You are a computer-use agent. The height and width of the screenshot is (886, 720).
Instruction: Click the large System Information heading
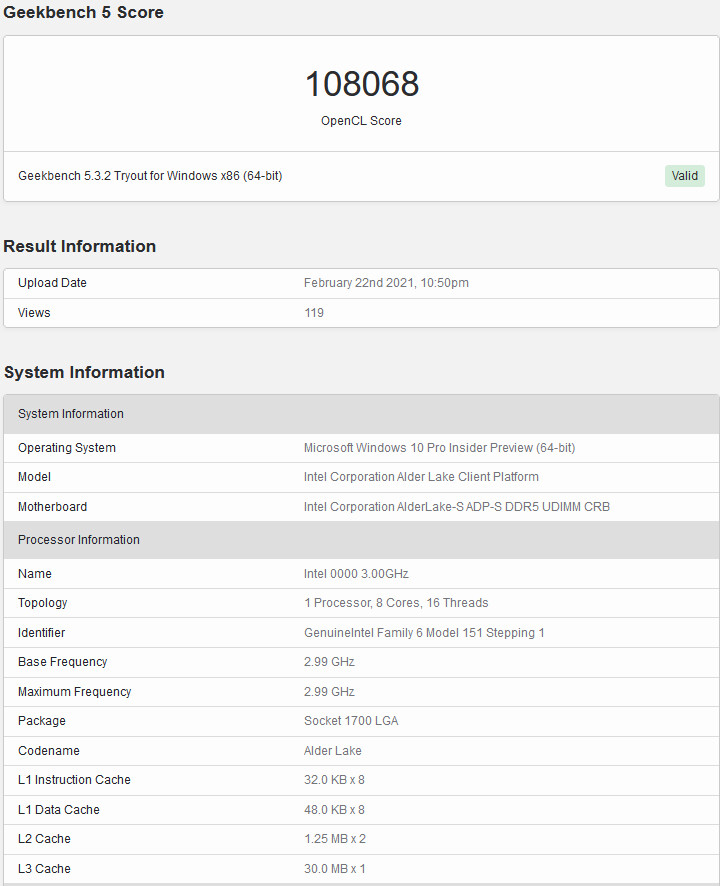pos(84,372)
